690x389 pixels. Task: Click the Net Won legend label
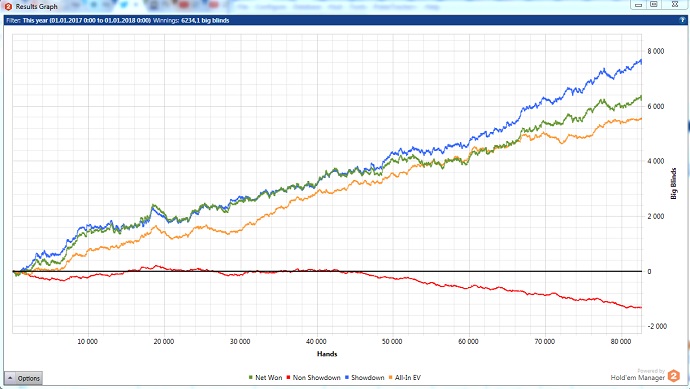tap(268, 378)
